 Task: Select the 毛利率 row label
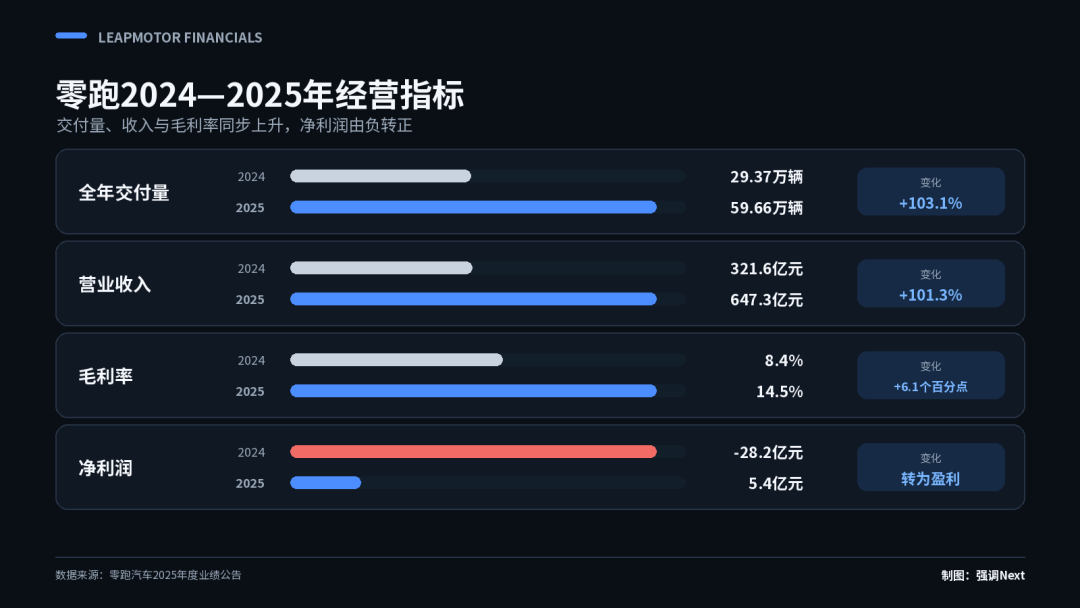(x=105, y=377)
